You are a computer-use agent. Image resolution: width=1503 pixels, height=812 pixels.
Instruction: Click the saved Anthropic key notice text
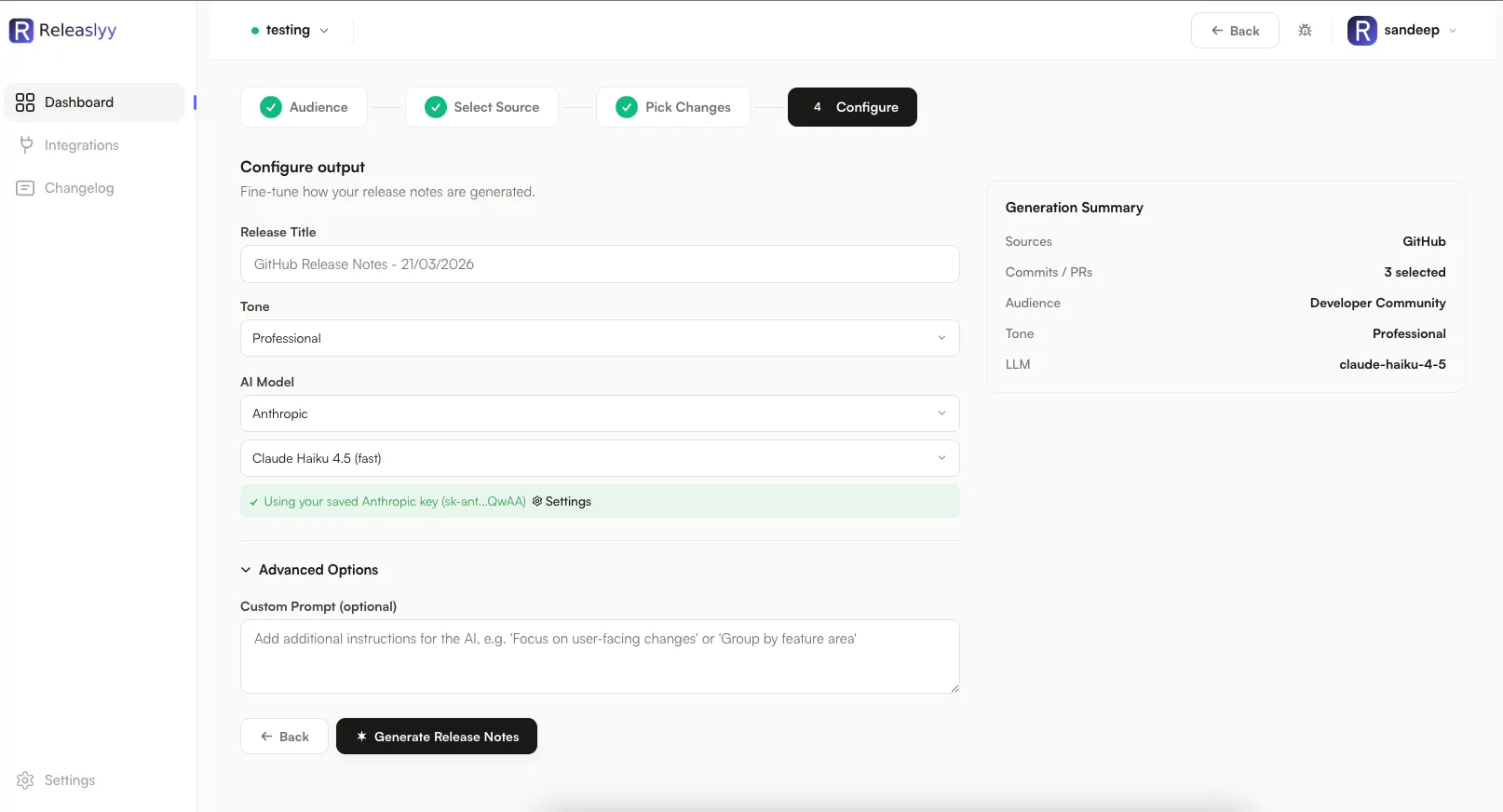(x=395, y=501)
